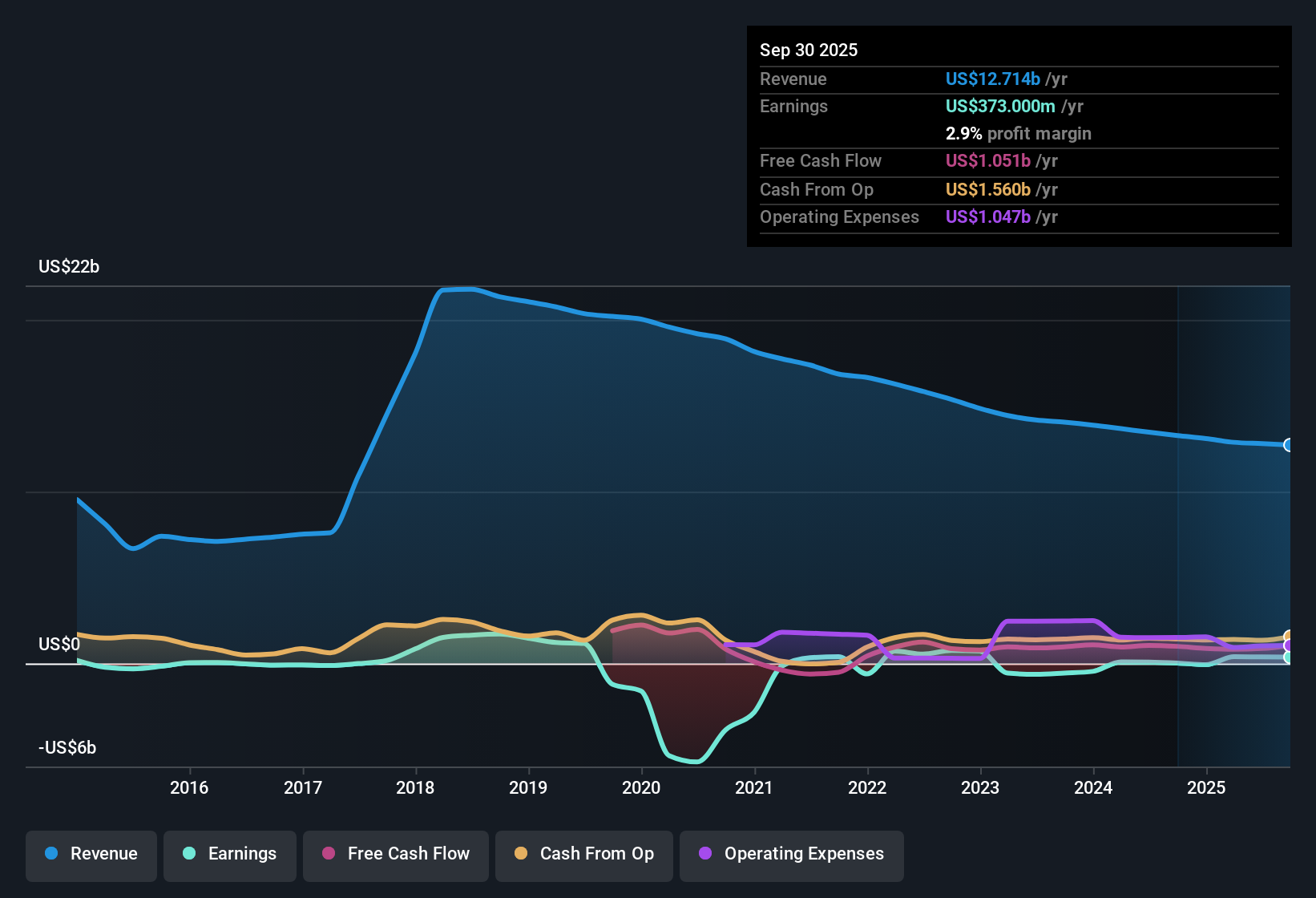Click the Revenue data point marker on chart
This screenshot has height=898, width=1316.
coord(1290,444)
